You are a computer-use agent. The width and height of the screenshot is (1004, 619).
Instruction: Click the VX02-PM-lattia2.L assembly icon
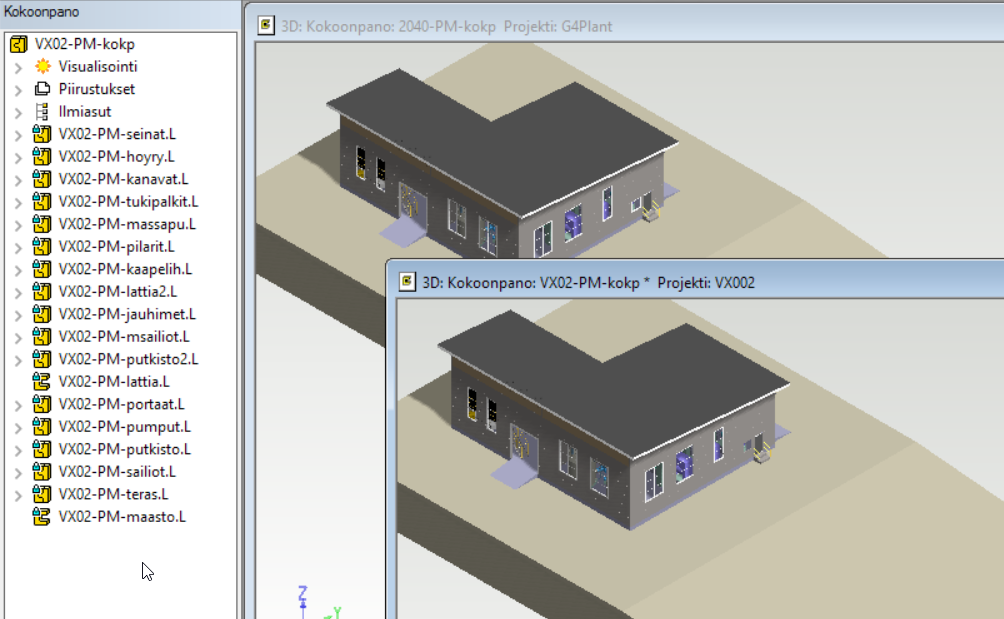[x=42, y=291]
